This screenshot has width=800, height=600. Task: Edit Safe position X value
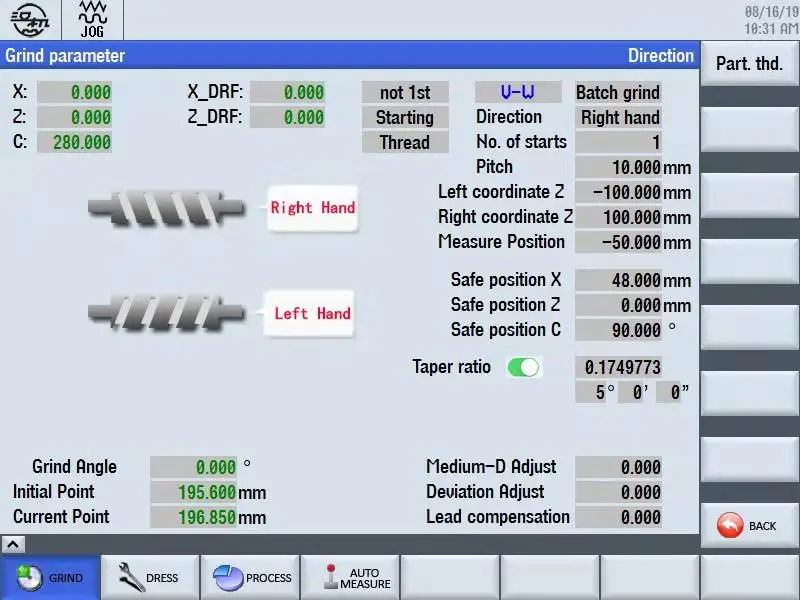coord(618,280)
